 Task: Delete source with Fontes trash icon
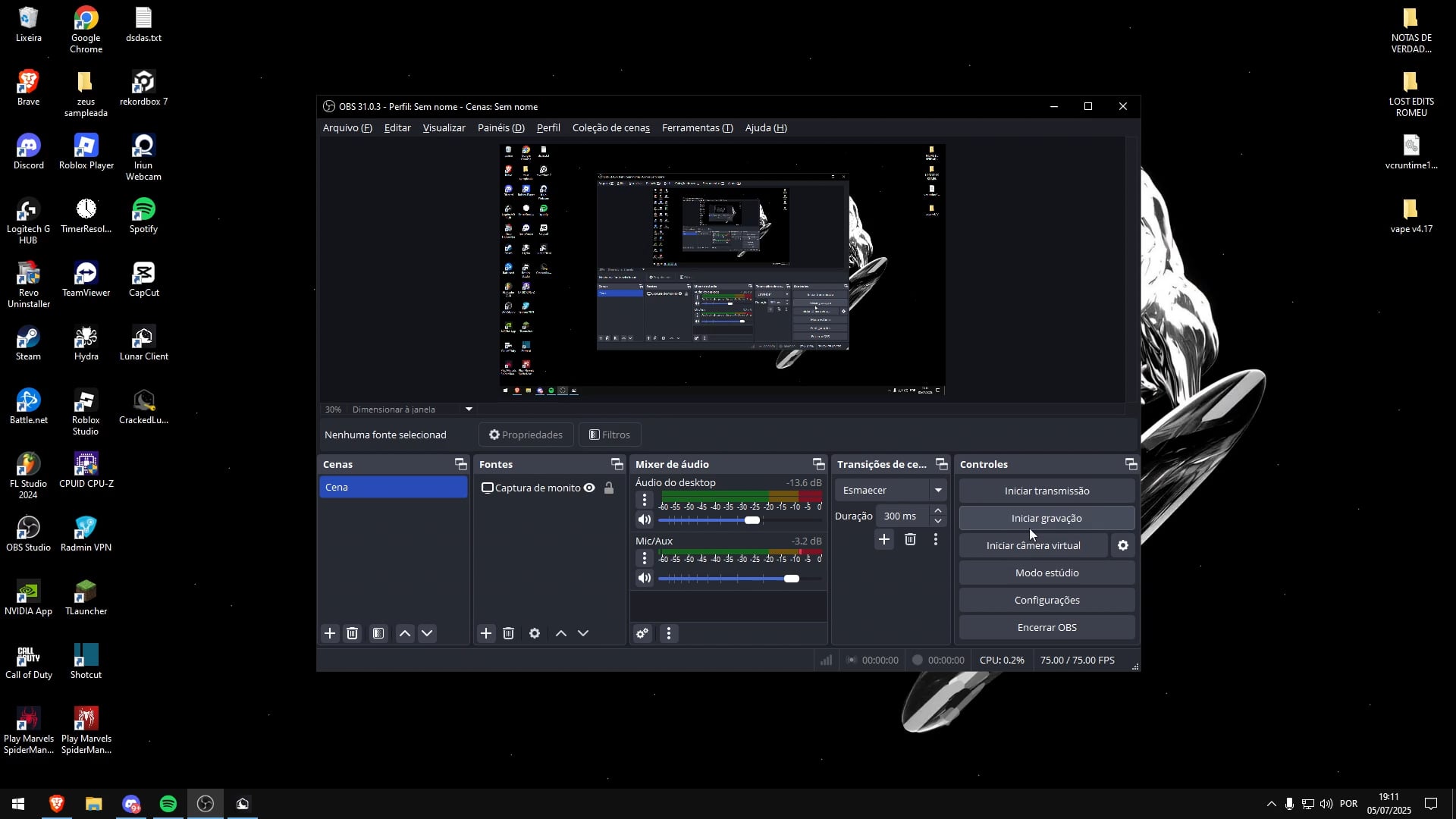point(509,633)
